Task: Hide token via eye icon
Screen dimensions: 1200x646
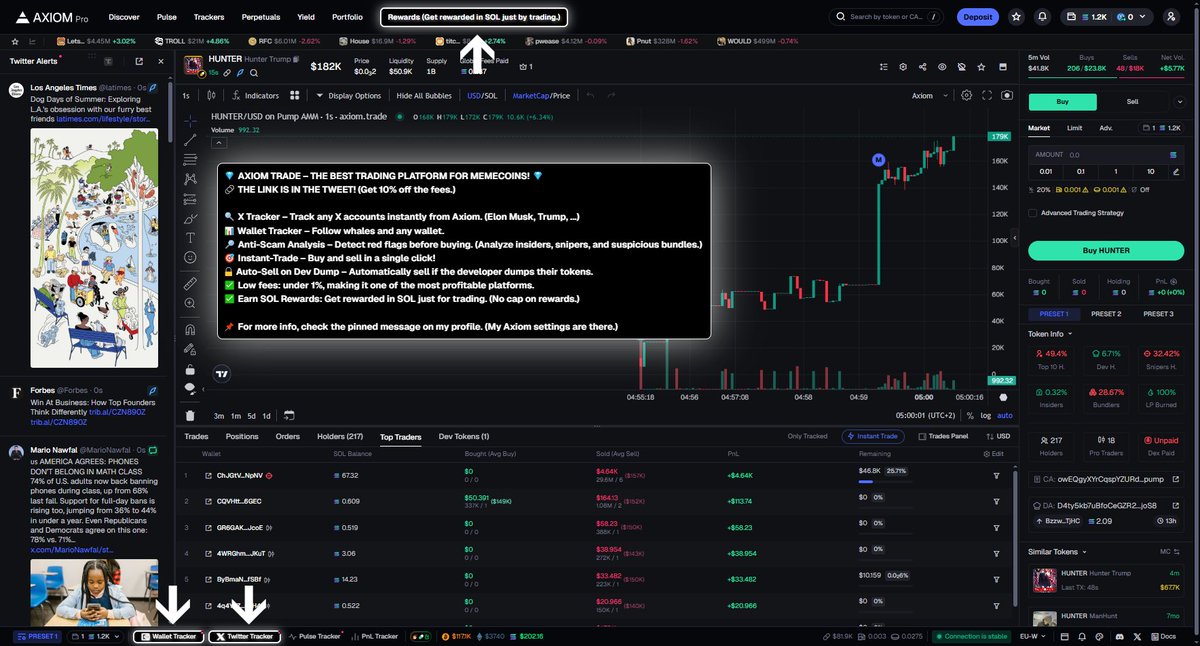Action: point(941,67)
